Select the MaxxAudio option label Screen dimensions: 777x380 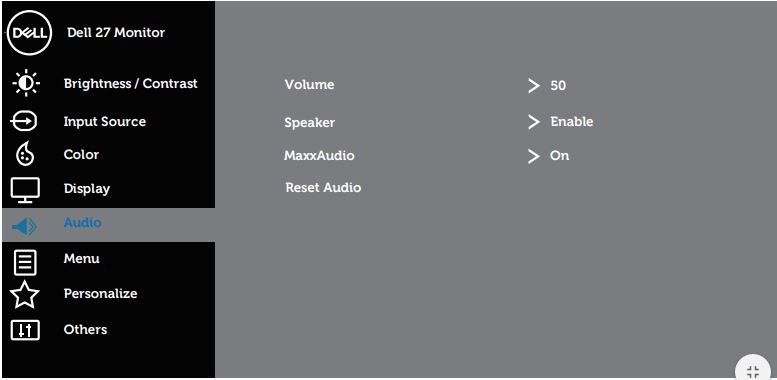(319, 156)
